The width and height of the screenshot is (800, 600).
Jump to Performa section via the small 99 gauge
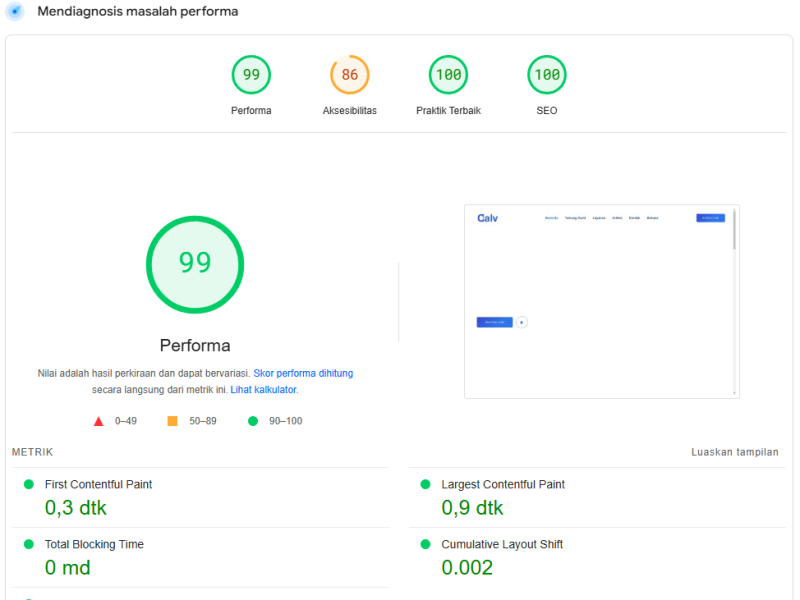(251, 75)
